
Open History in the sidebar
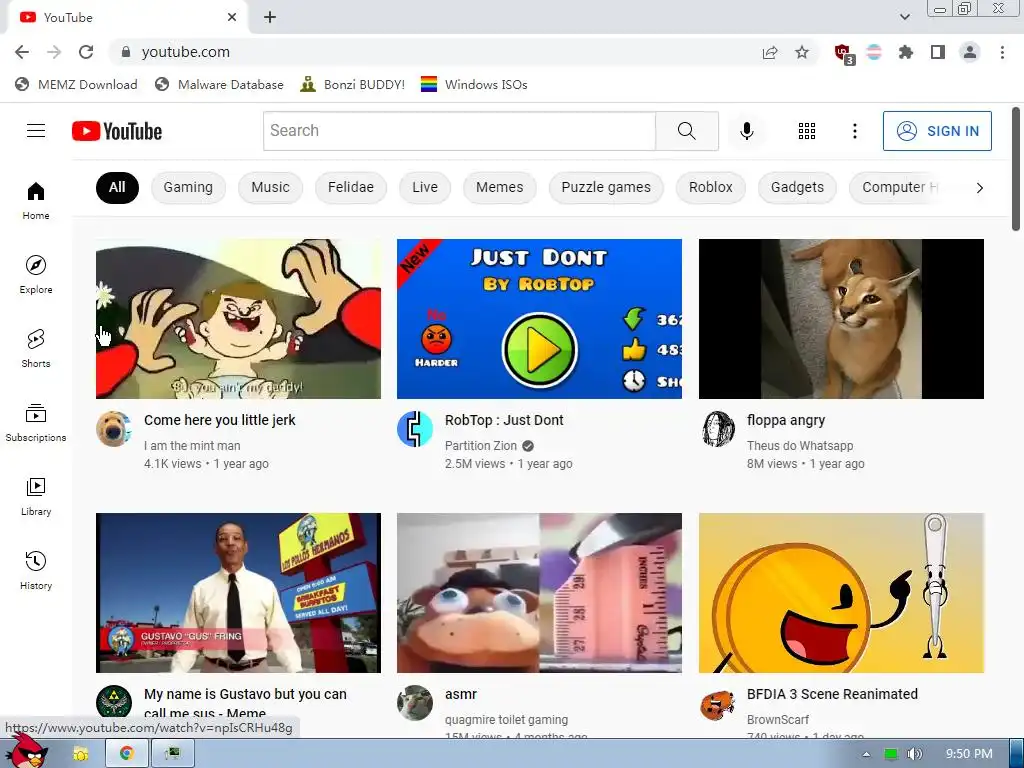coord(36,570)
